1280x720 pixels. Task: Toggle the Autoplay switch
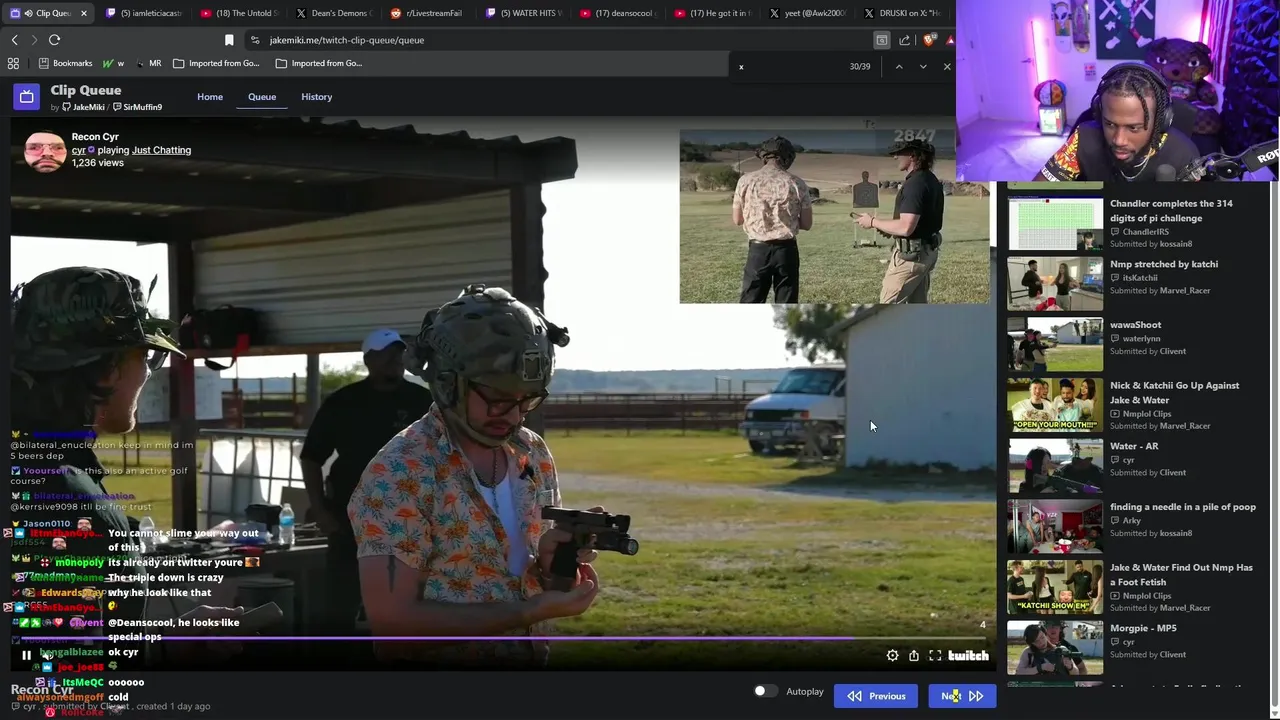click(x=765, y=691)
